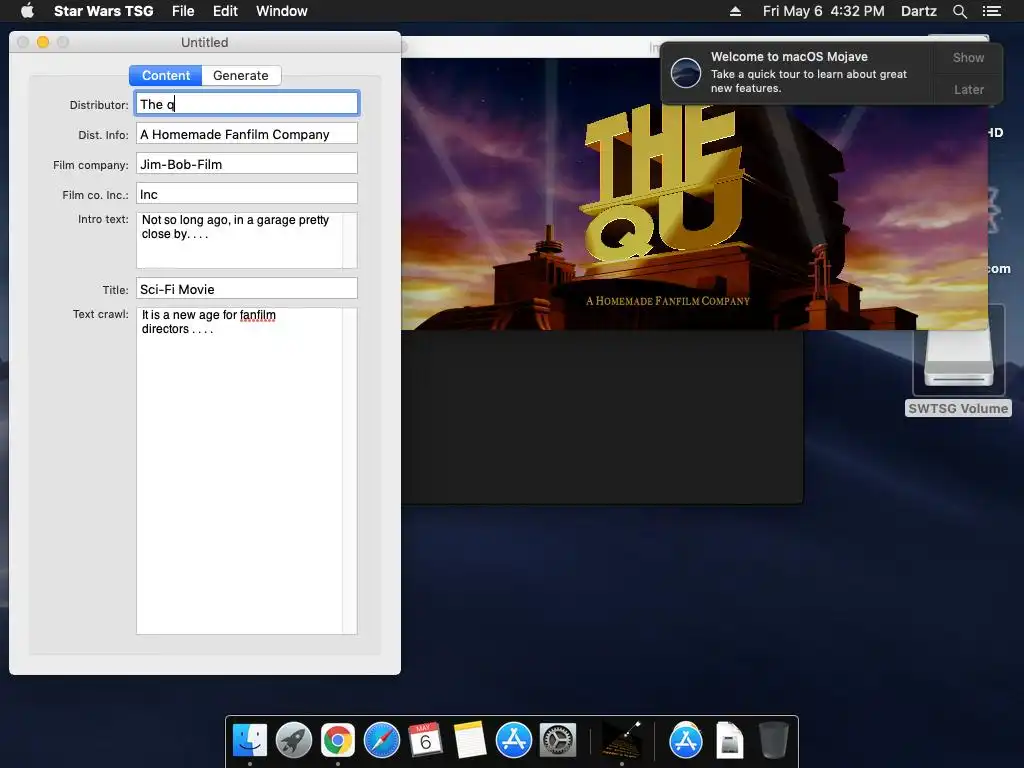Click the Intro text label
The height and width of the screenshot is (768, 1024).
(103, 219)
